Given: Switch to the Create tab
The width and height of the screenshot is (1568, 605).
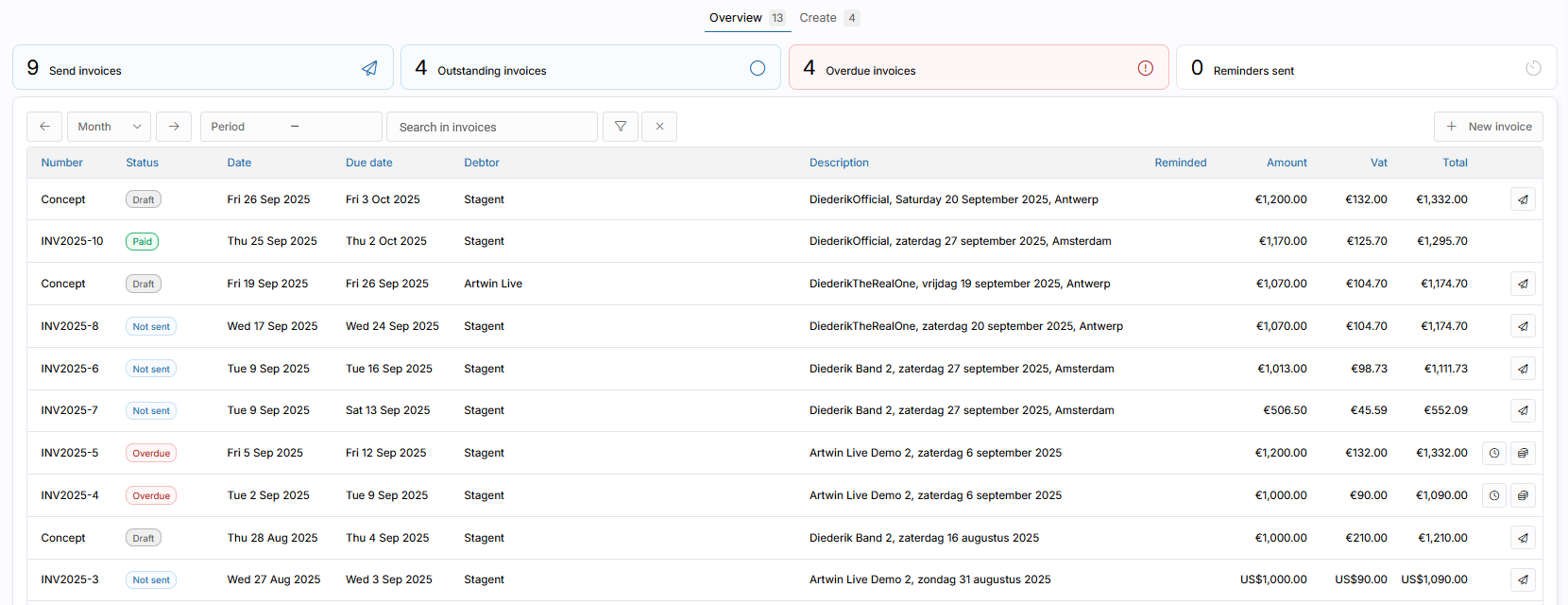Looking at the screenshot, I should tap(818, 18).
